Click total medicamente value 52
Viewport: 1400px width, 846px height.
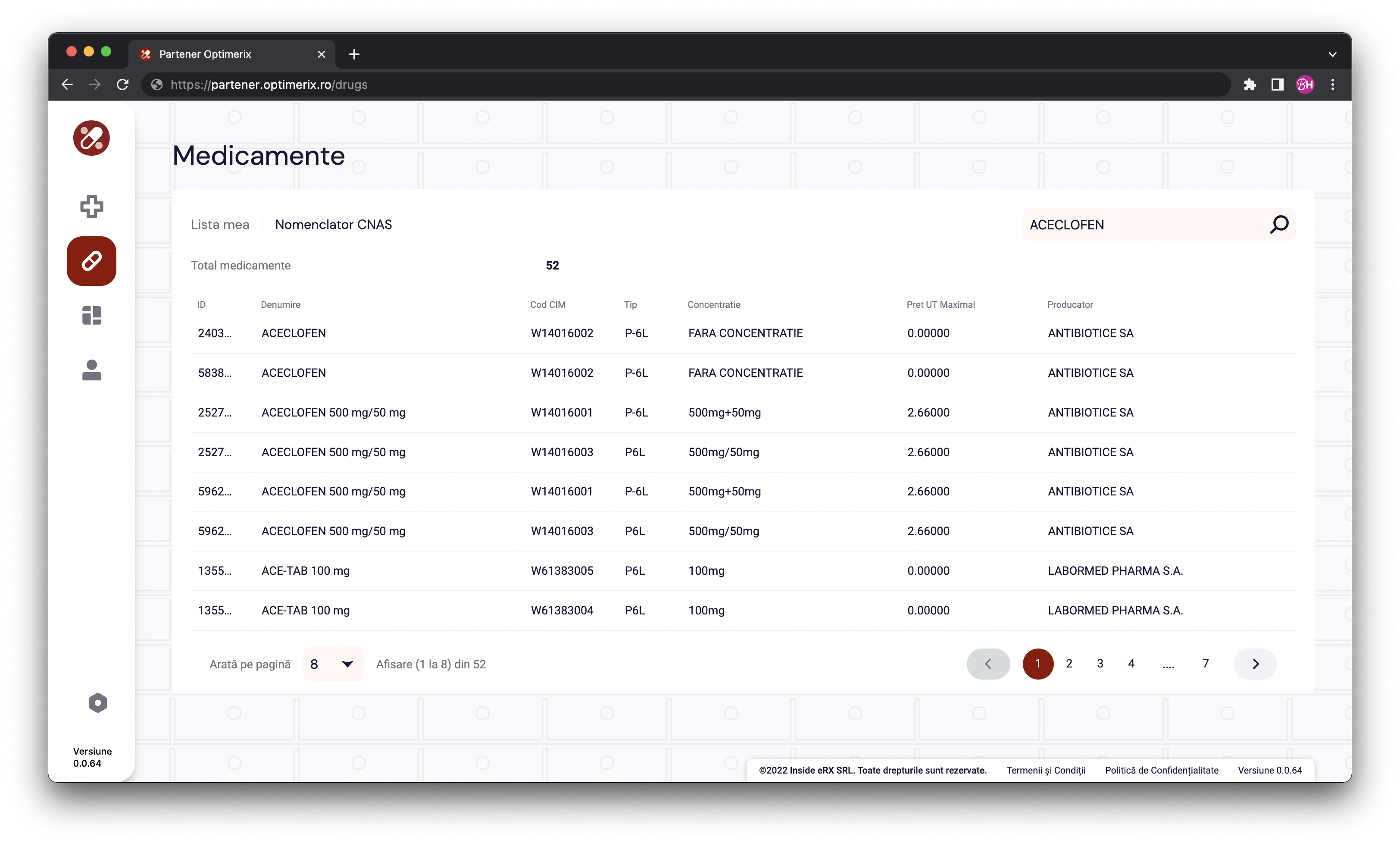coord(552,266)
